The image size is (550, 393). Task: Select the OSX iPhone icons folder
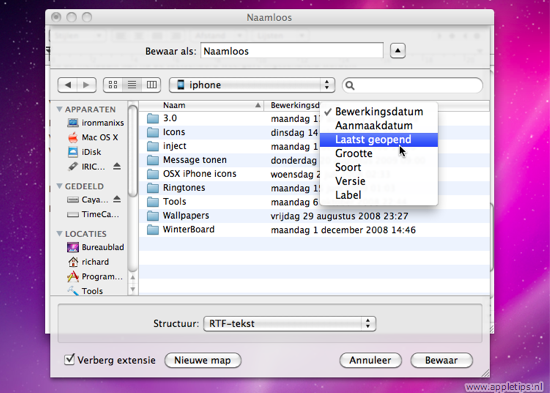click(x=192, y=174)
